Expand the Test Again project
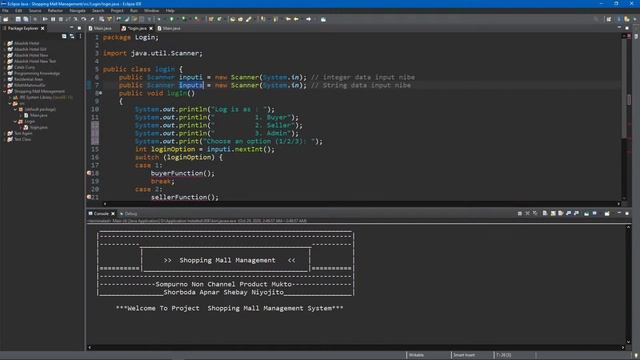Screen dimensions: 640x360 pyautogui.click(x=4, y=133)
